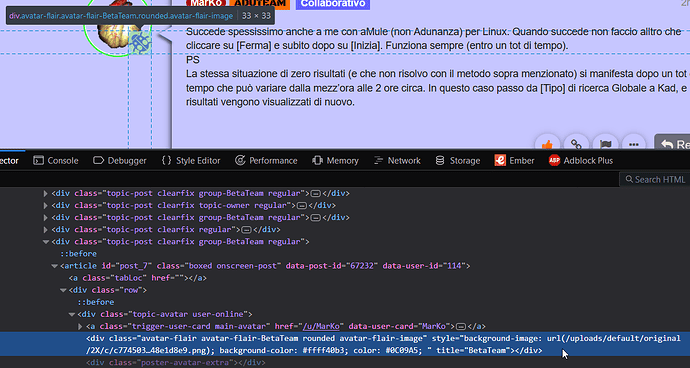Open the Ember inspector tab
690x368 pixels.
[514, 161]
